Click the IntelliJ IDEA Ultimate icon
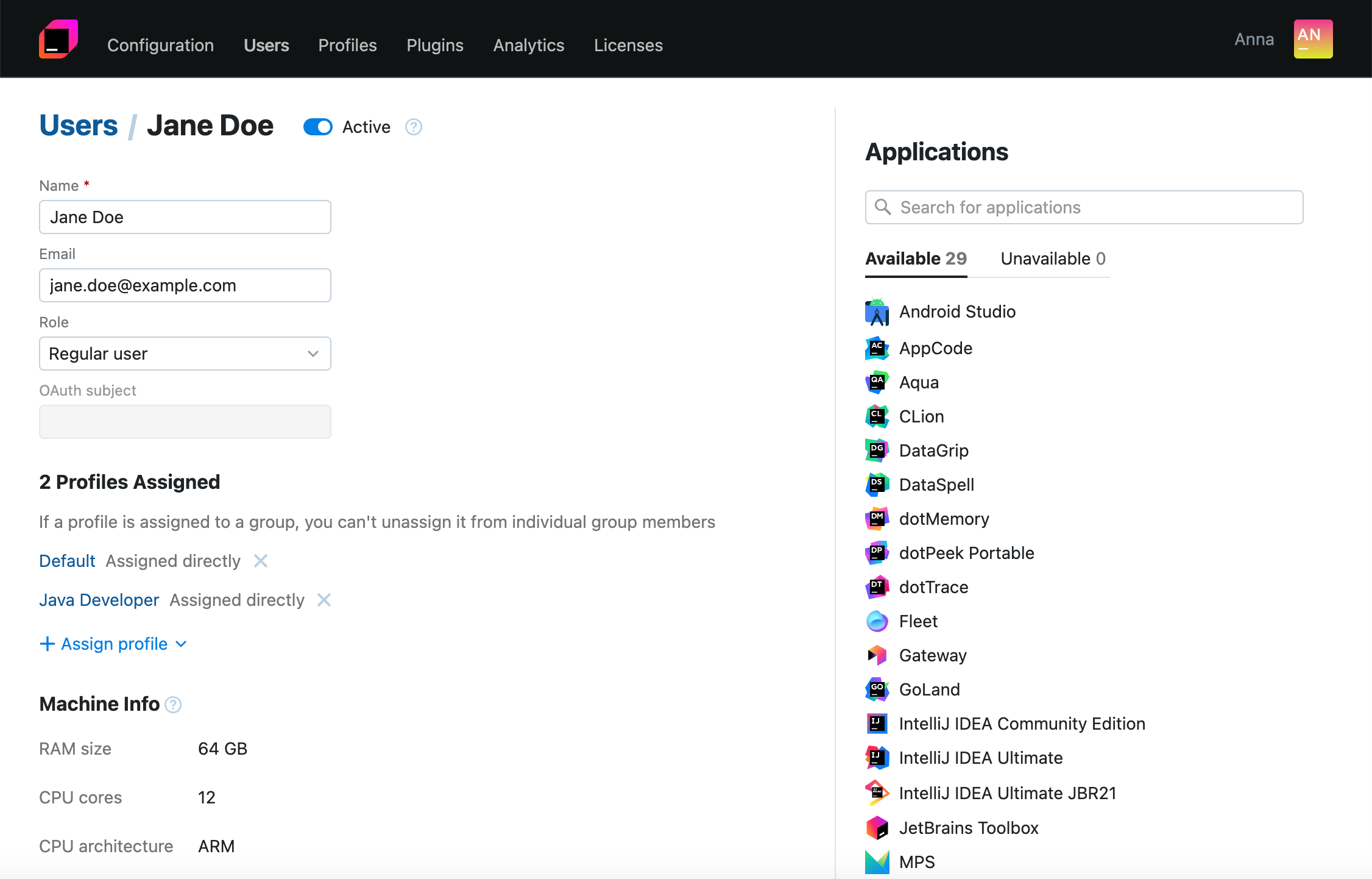The width and height of the screenshot is (1372, 879). (877, 758)
